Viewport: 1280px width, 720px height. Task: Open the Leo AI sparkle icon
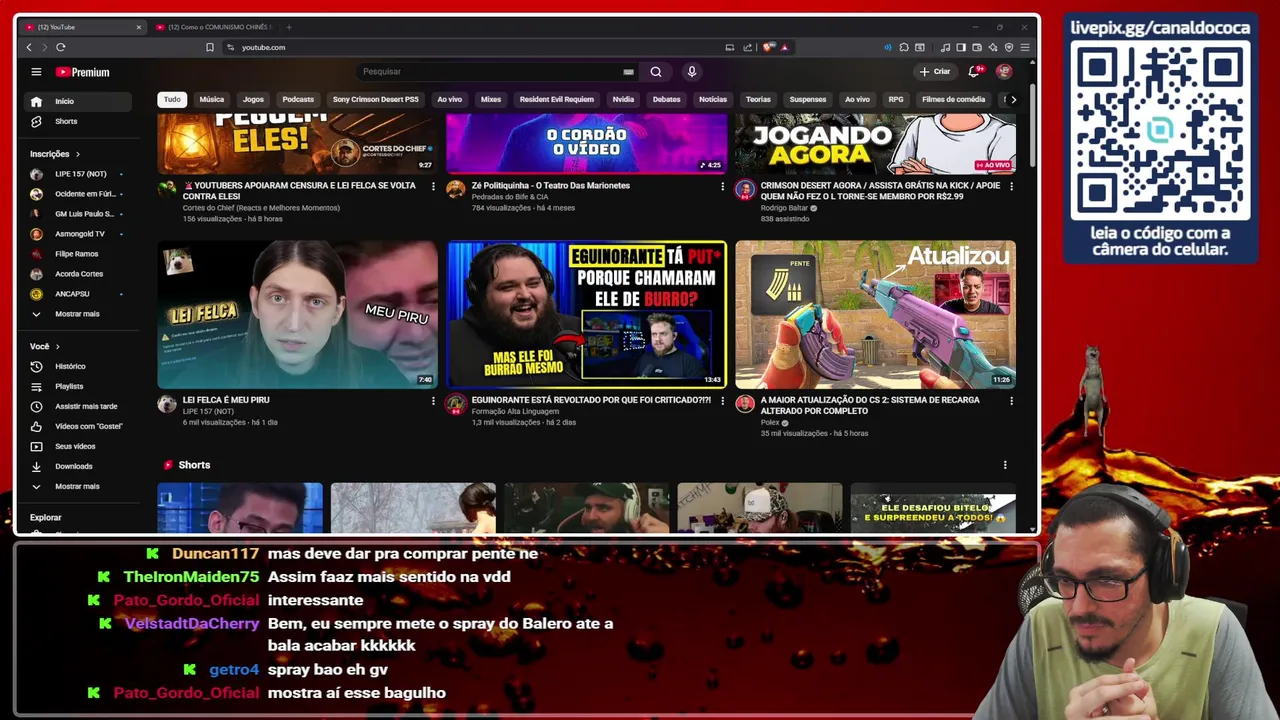[x=993, y=47]
